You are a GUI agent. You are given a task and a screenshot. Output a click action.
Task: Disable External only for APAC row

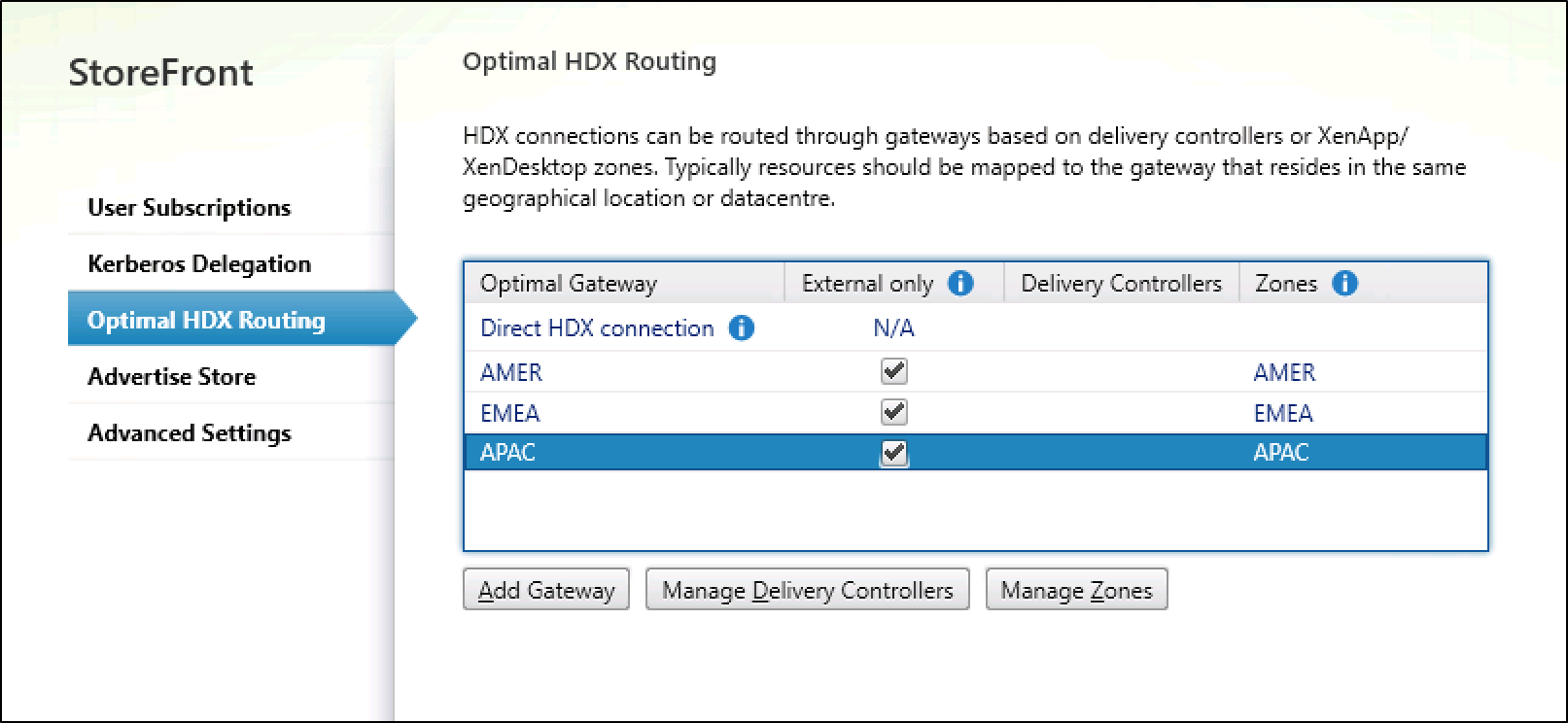click(x=893, y=453)
